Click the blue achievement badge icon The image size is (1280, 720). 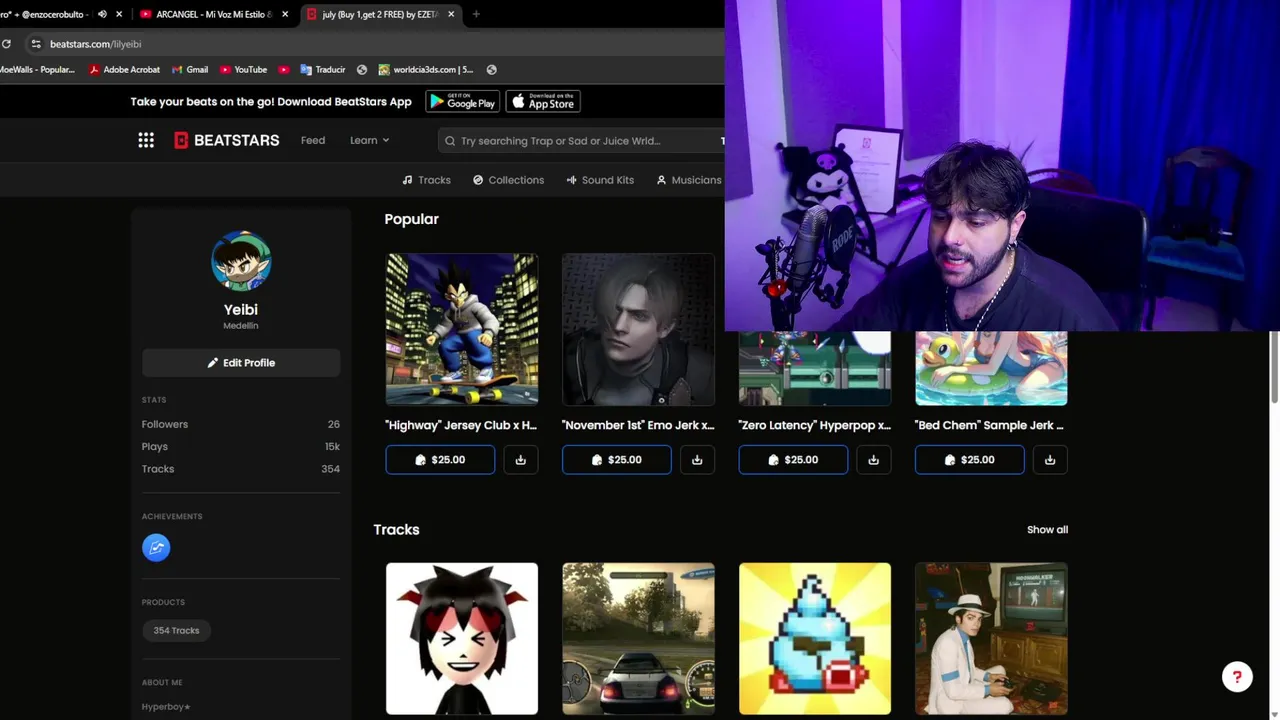(156, 547)
